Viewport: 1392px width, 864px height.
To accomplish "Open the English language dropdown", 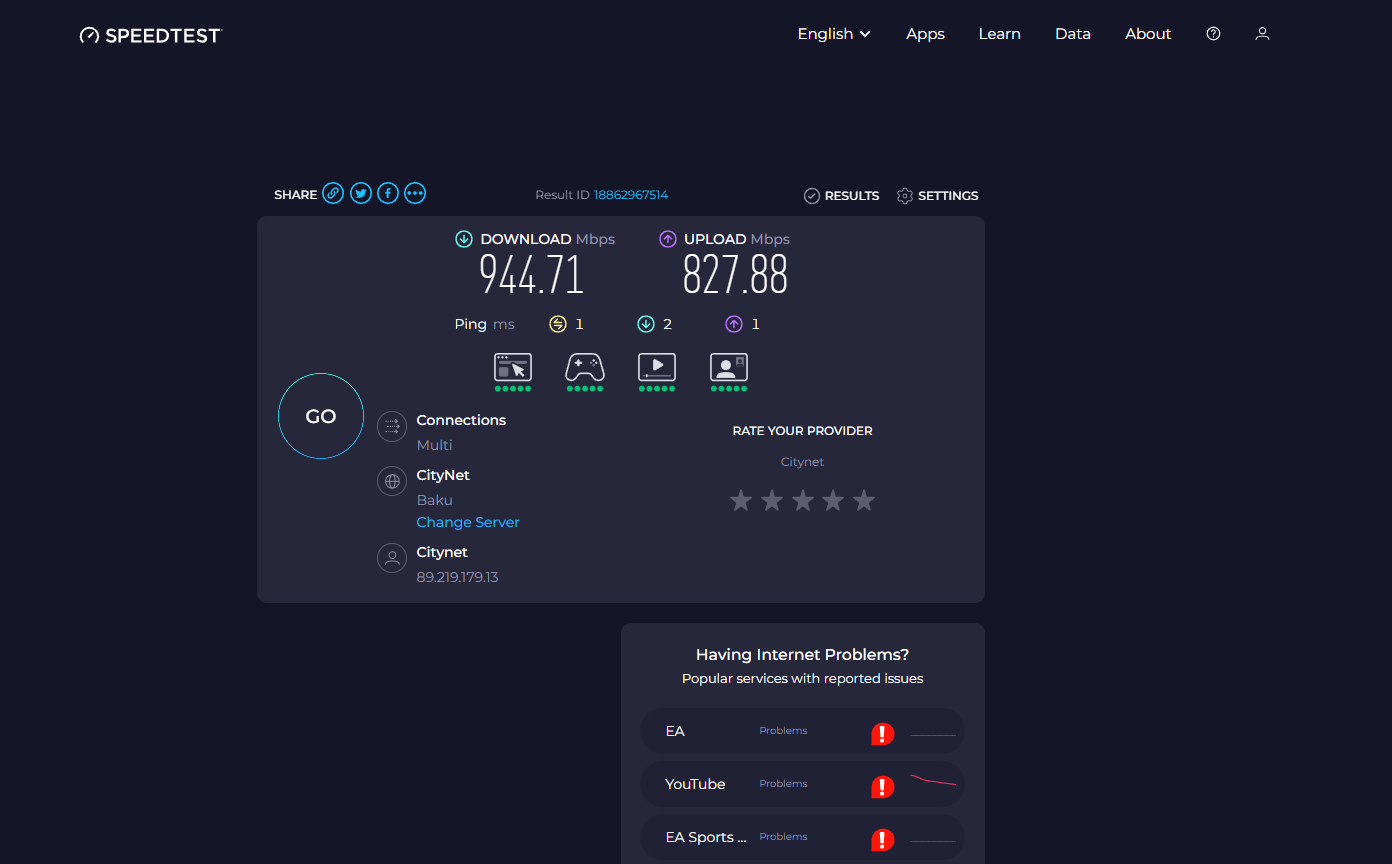I will [834, 34].
